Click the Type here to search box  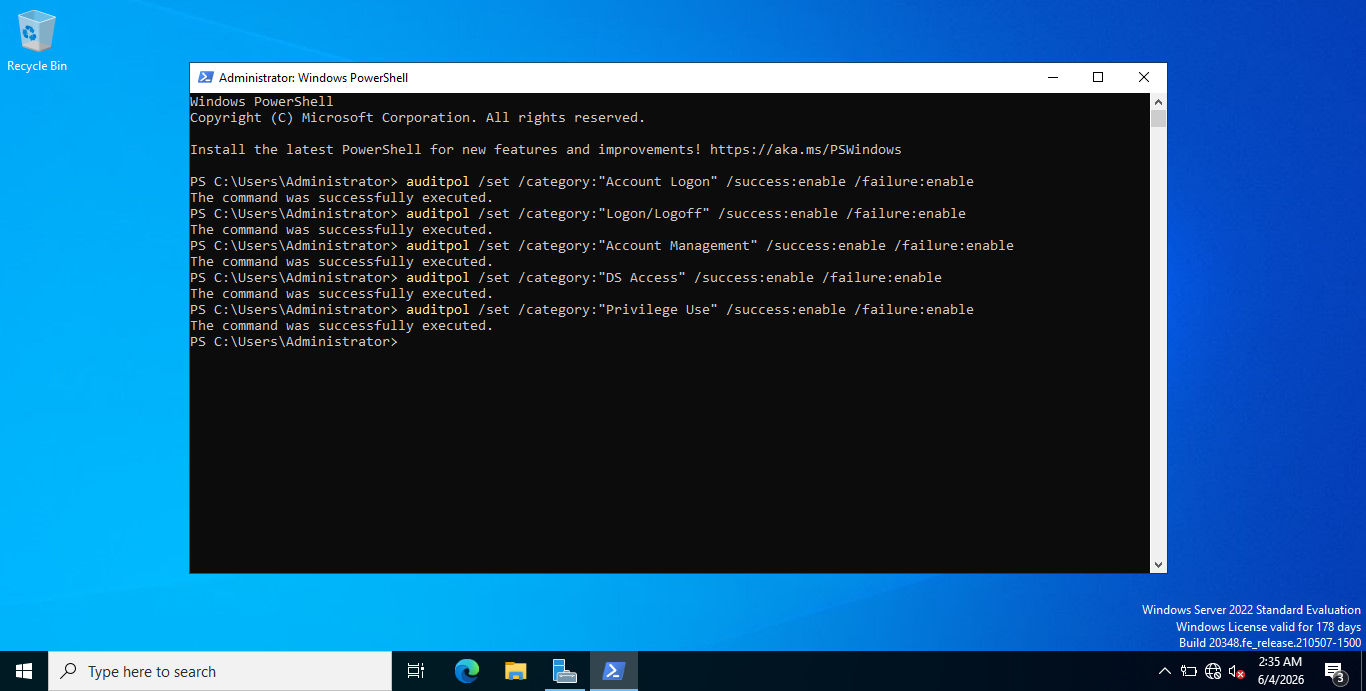pos(220,671)
